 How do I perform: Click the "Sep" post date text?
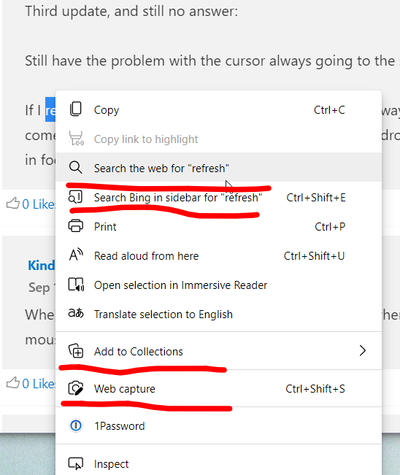click(x=39, y=287)
